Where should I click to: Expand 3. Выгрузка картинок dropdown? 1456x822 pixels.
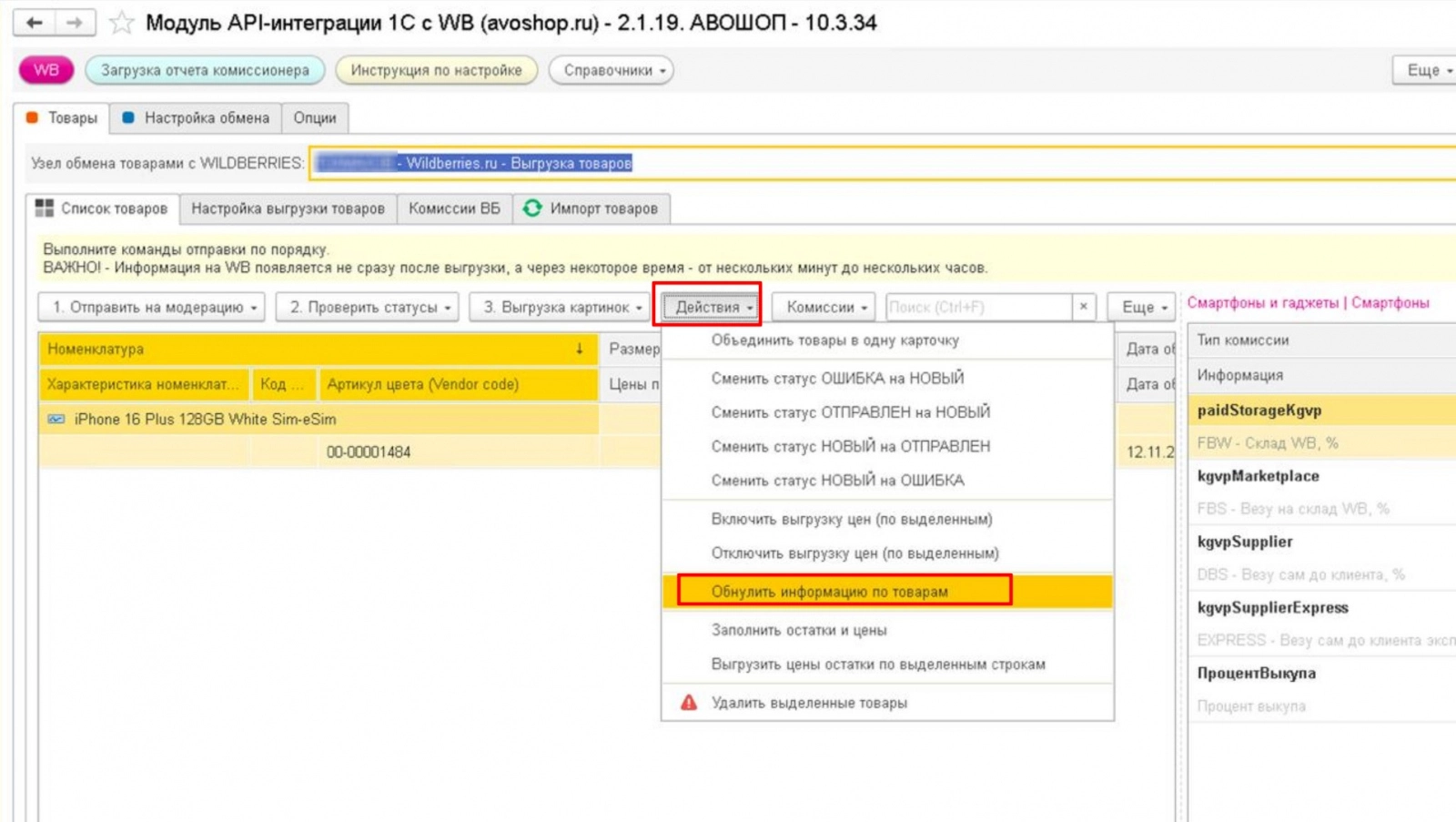coord(559,307)
